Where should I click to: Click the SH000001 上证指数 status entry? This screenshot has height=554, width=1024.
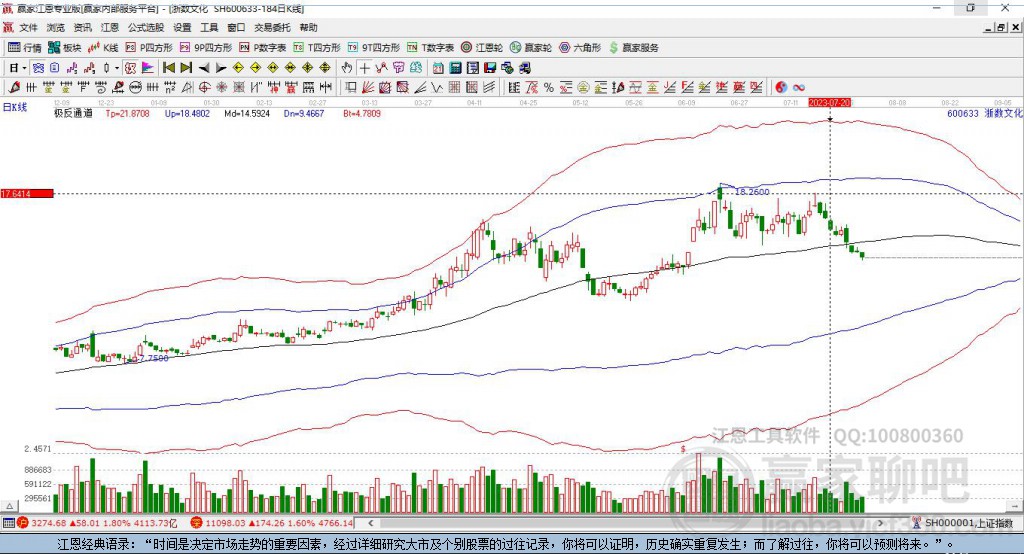click(968, 523)
